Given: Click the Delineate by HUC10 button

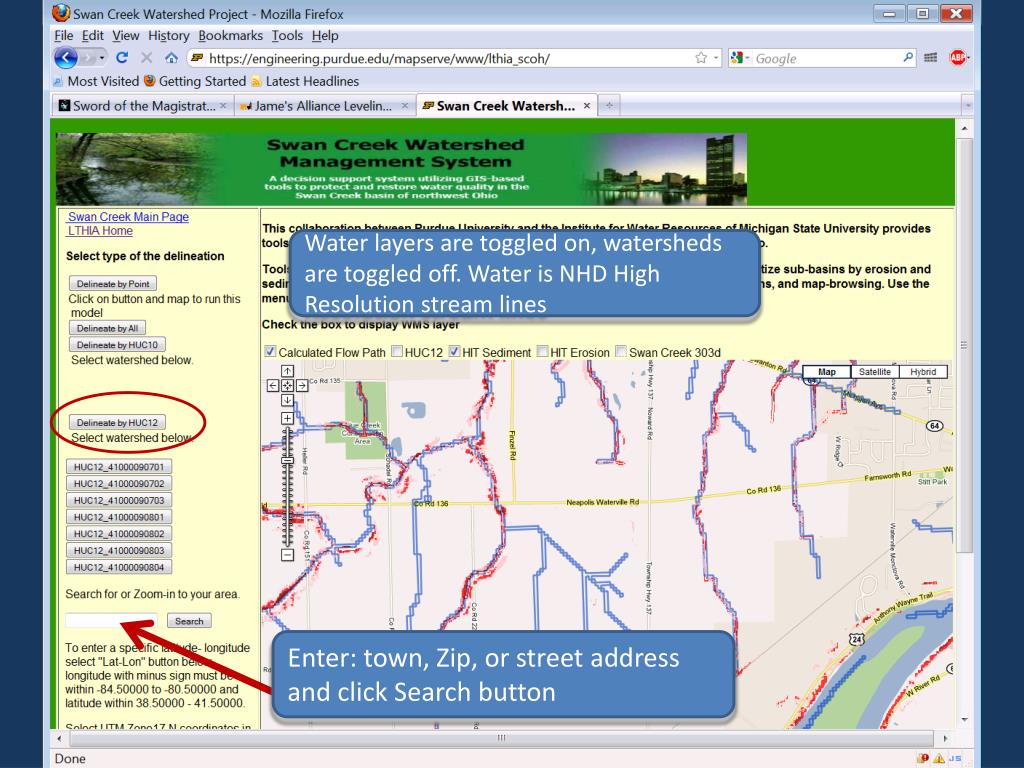Looking at the screenshot, I should point(117,344).
